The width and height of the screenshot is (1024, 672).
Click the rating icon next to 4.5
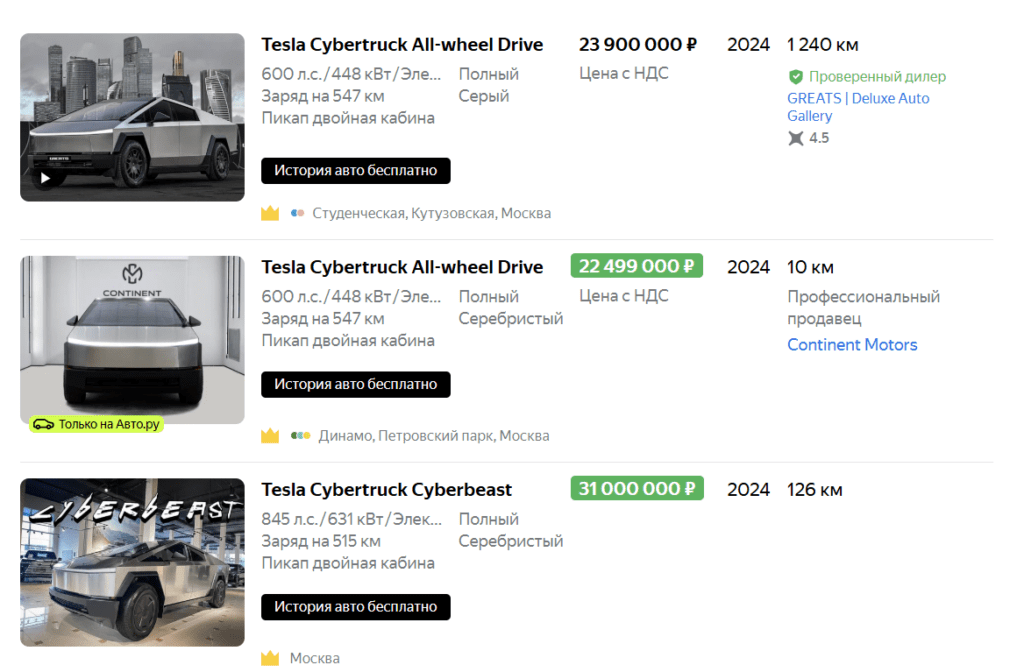796,138
